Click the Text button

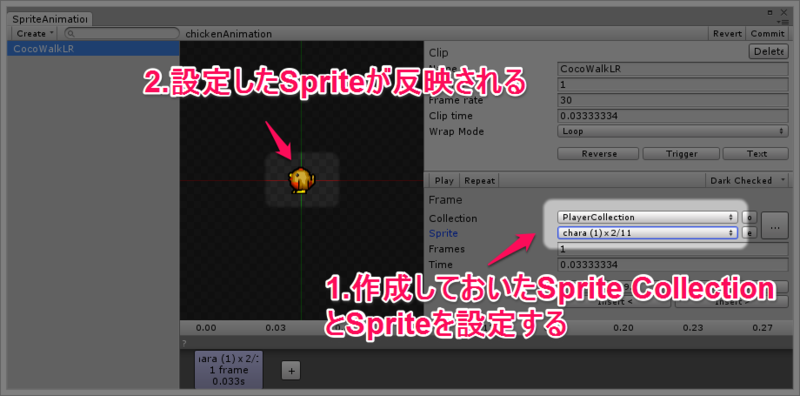click(756, 154)
